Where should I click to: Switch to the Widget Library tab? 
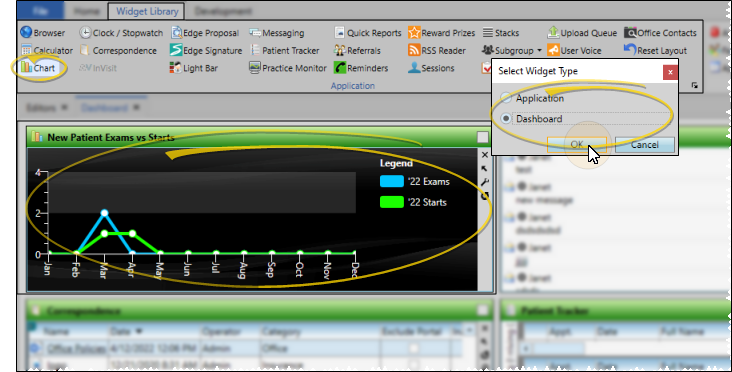click(x=147, y=11)
